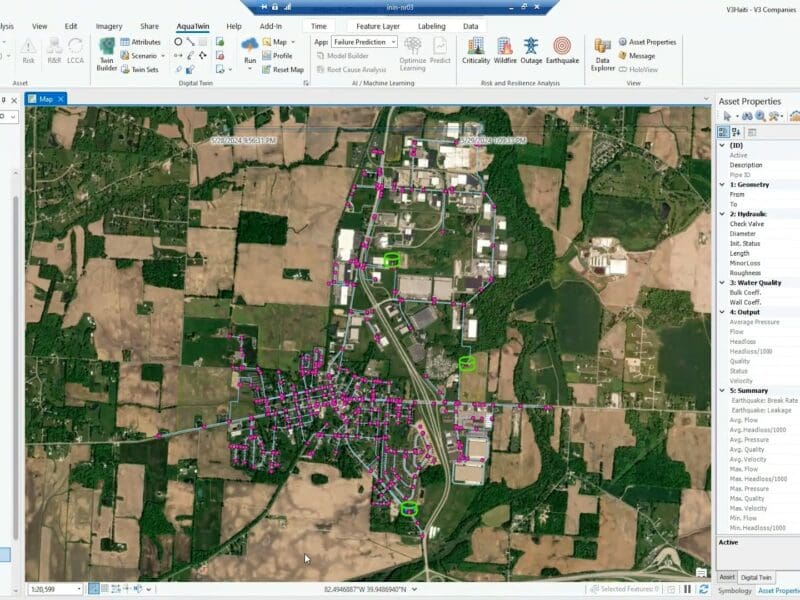Image resolution: width=800 pixels, height=600 pixels.
Task: Open the Twin Builder tool
Action: 107,53
